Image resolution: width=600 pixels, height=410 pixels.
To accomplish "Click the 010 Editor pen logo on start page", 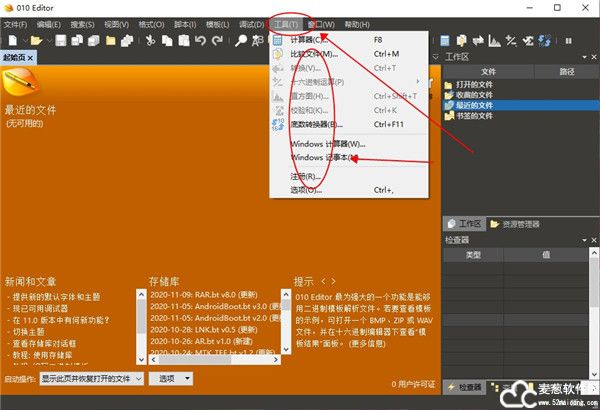I will tap(21, 82).
